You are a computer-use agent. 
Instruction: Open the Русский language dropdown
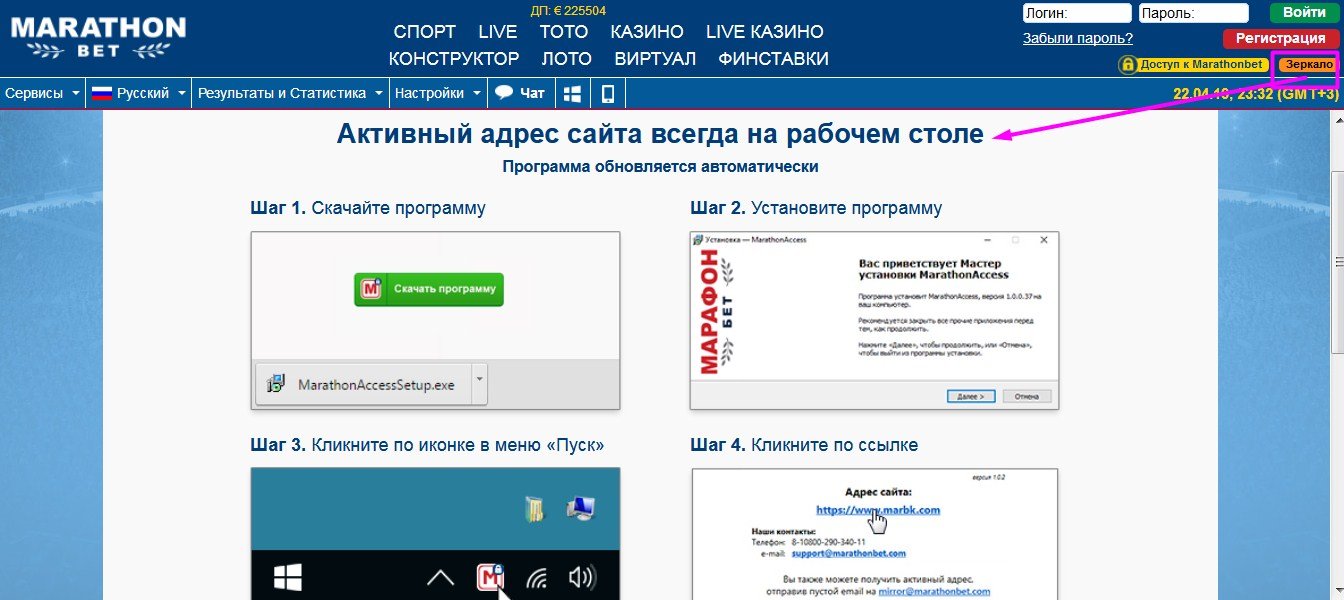click(138, 93)
